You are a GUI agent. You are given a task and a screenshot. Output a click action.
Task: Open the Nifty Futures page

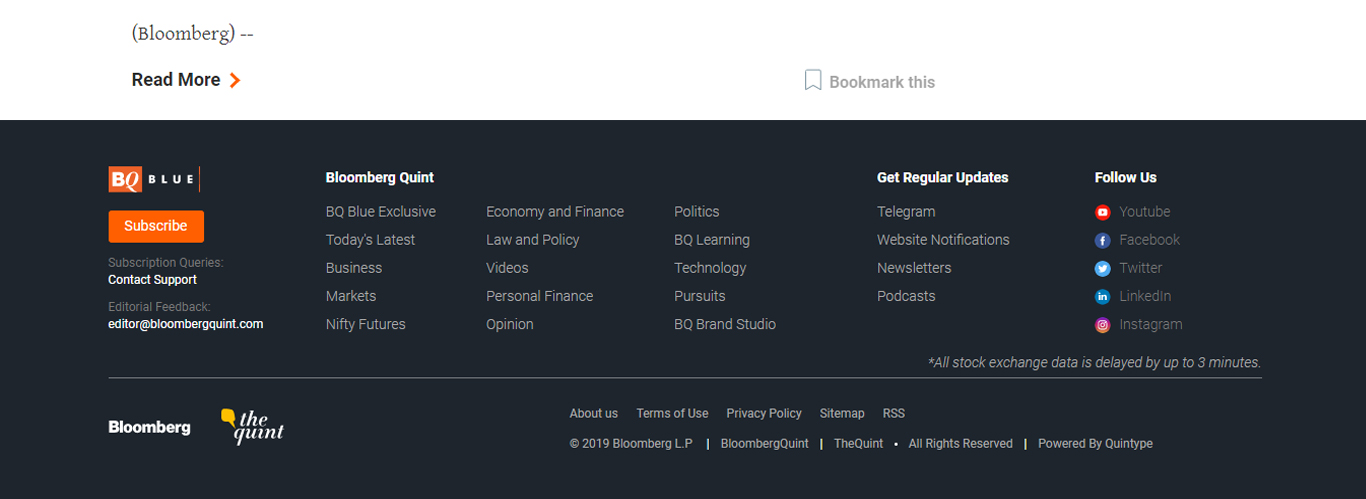click(365, 324)
